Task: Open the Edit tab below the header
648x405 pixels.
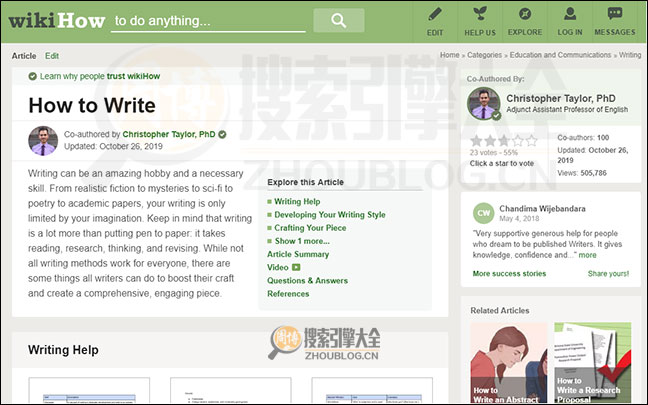Action: [x=52, y=56]
